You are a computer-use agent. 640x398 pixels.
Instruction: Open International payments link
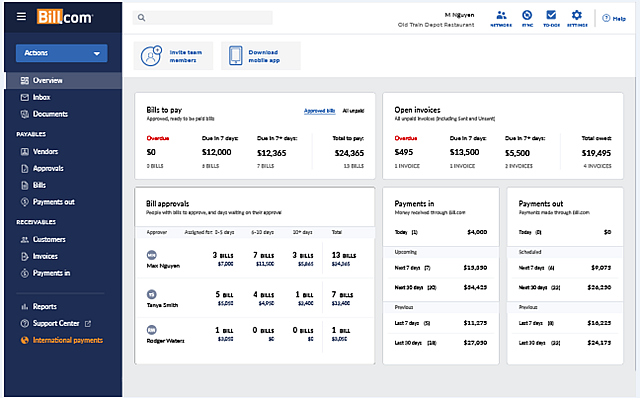coord(68,340)
